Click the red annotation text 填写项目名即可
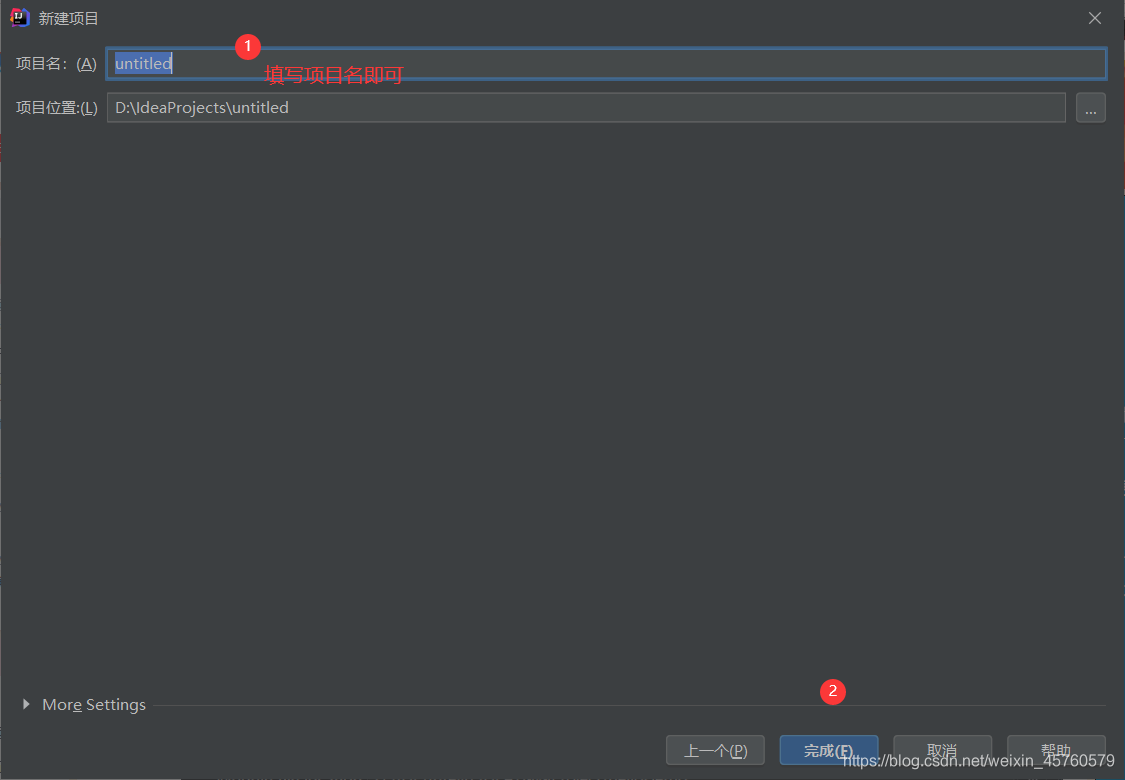 [333, 75]
